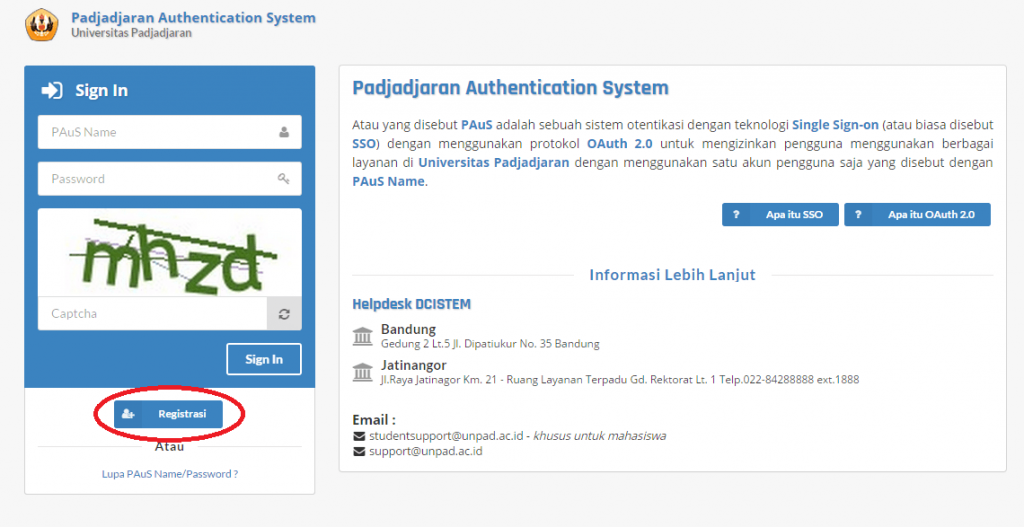Screen dimensions: 1024x527
Task: Open the Registrasi page
Action: (168, 414)
